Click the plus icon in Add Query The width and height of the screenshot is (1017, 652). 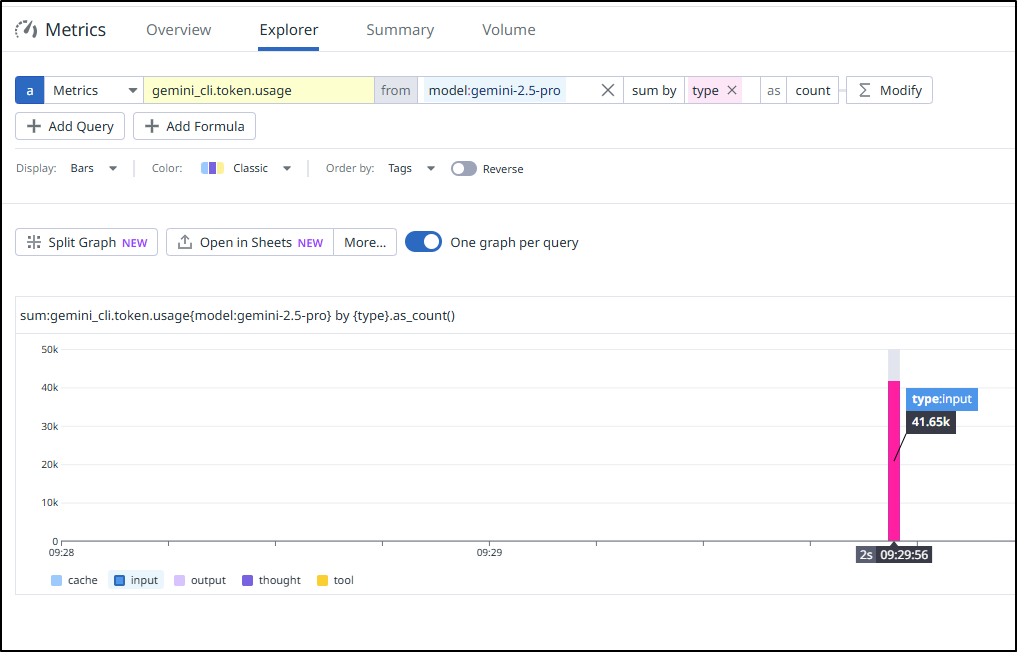tap(34, 126)
